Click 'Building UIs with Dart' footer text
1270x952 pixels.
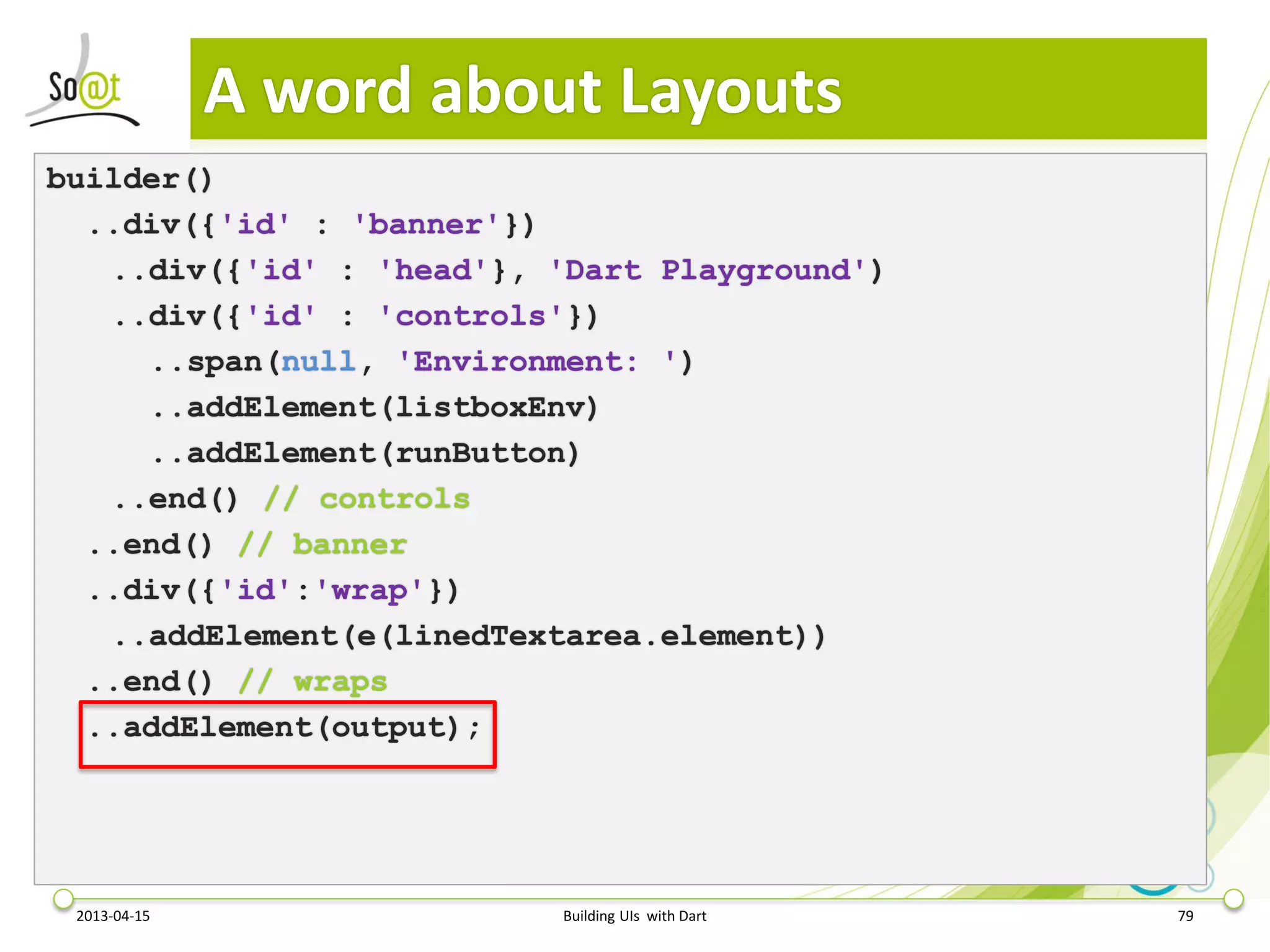coord(634,916)
